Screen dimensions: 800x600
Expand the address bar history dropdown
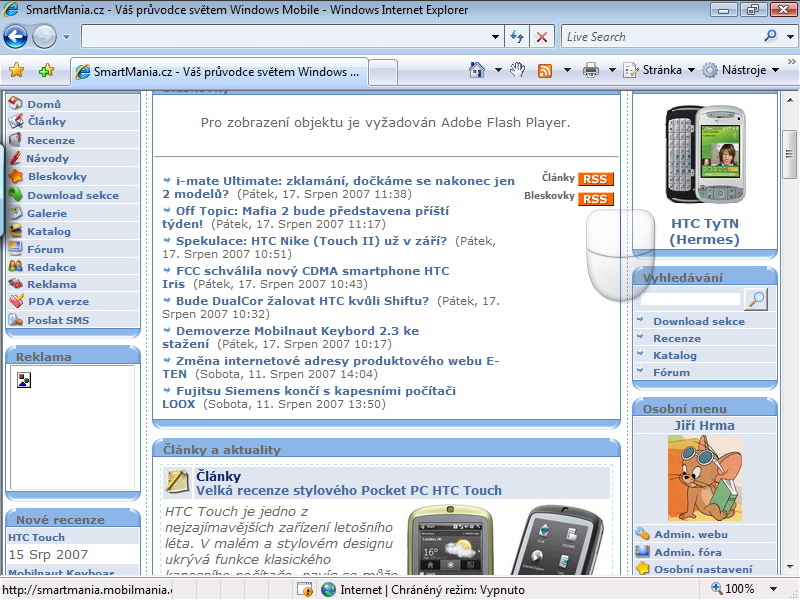pyautogui.click(x=495, y=37)
